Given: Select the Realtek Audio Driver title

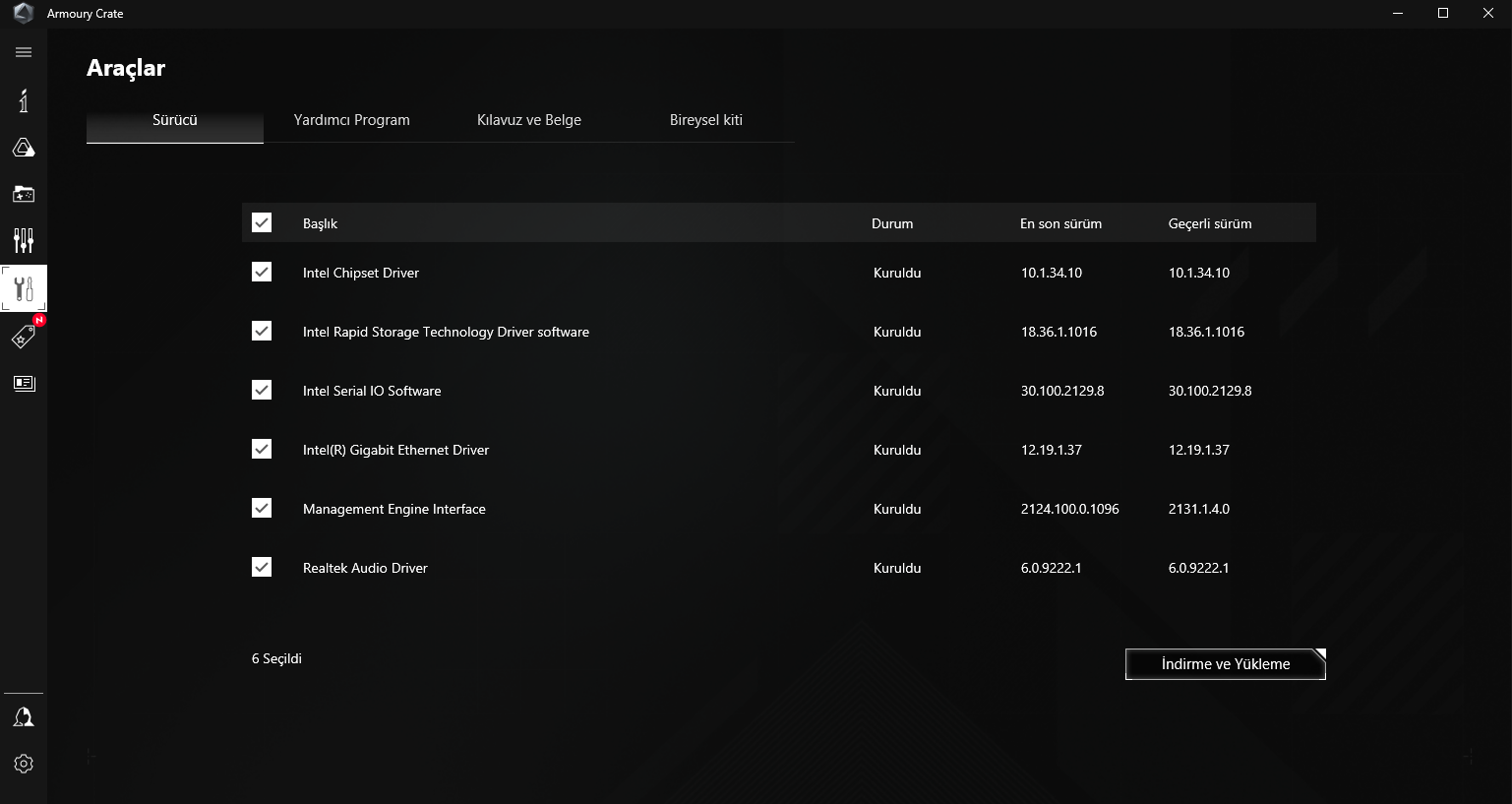Looking at the screenshot, I should point(365,568).
